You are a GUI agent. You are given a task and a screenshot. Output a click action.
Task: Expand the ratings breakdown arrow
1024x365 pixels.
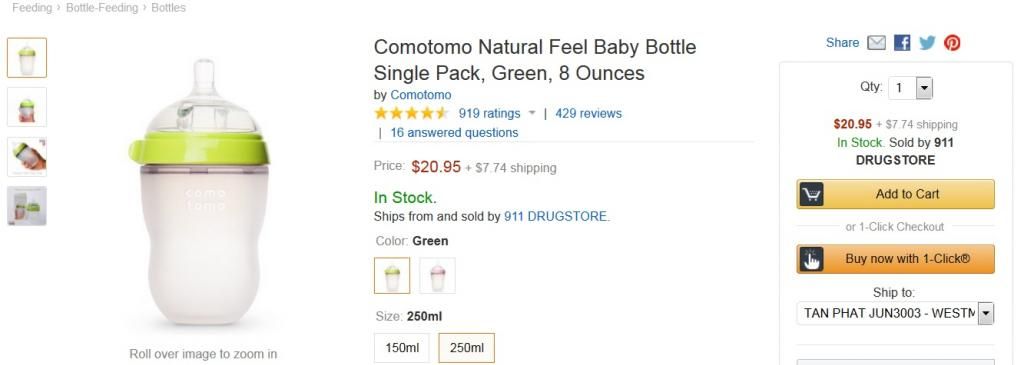click(532, 114)
